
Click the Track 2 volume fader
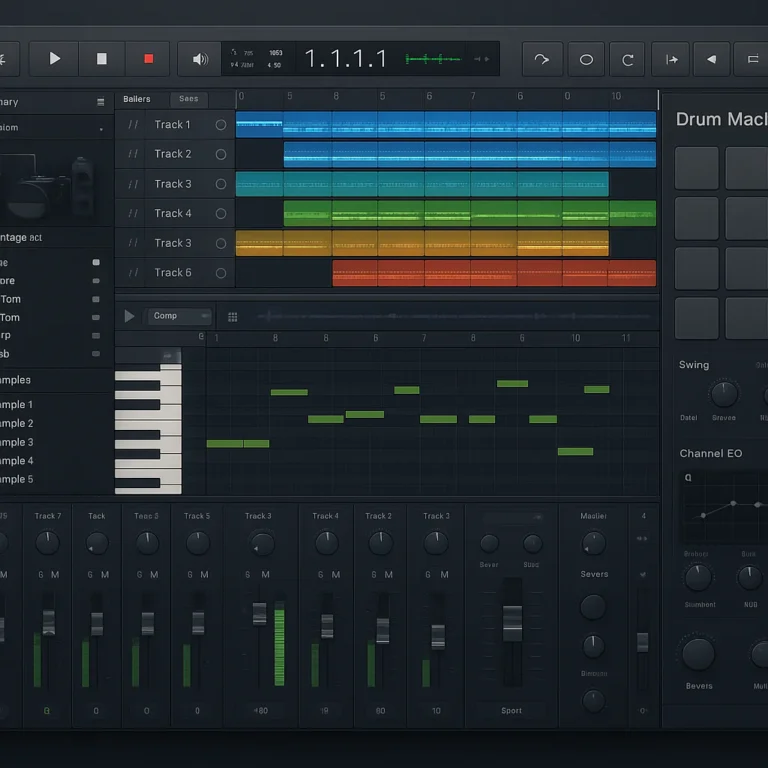click(383, 630)
